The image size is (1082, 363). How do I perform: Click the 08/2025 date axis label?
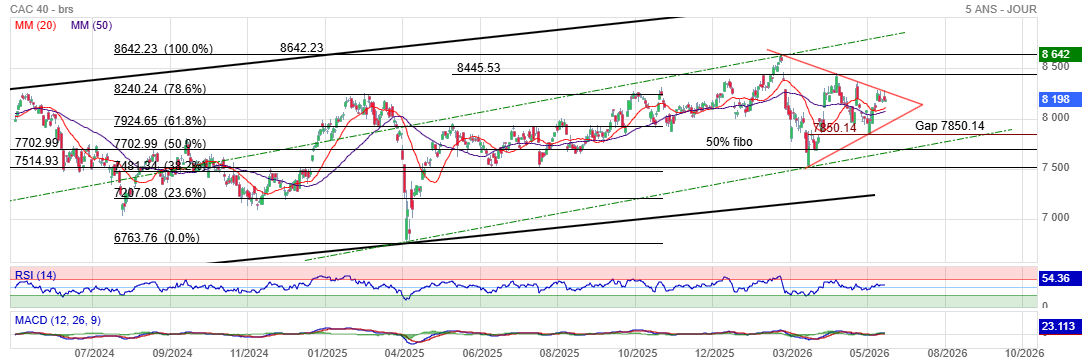[559, 353]
